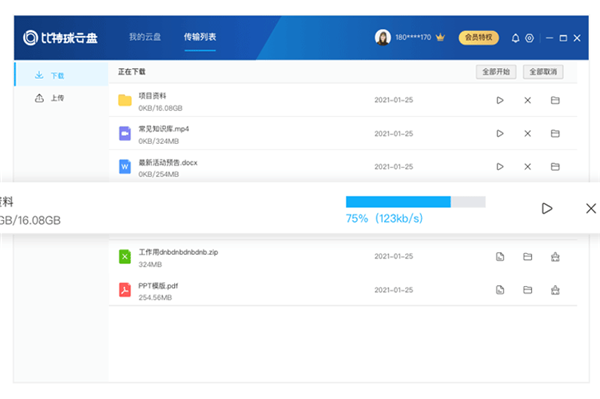The image size is (600, 399).
Task: Resume download in the enlarged progress row
Action: 547,208
